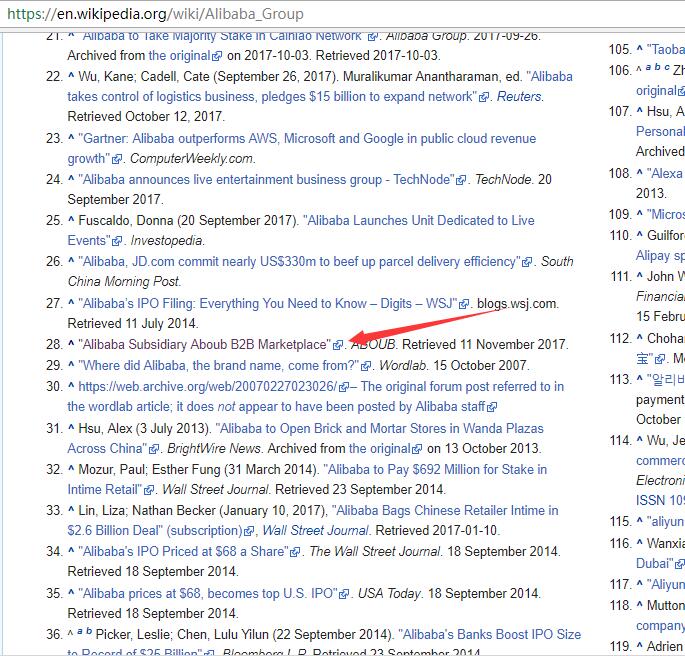Open "Alibaba Subsidiary Aboub B2B Marketplace" link
The image size is (685, 656).
pyautogui.click(x=203, y=345)
